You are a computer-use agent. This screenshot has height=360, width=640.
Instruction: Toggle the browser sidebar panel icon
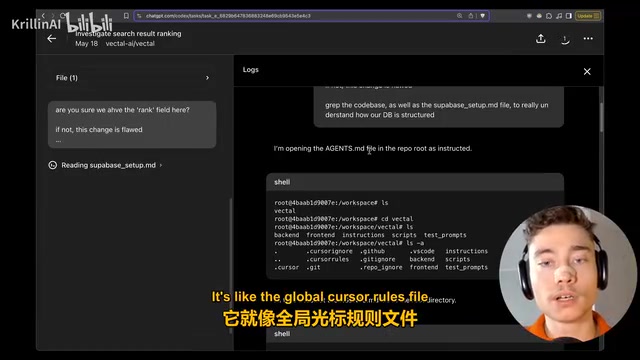(x=569, y=16)
